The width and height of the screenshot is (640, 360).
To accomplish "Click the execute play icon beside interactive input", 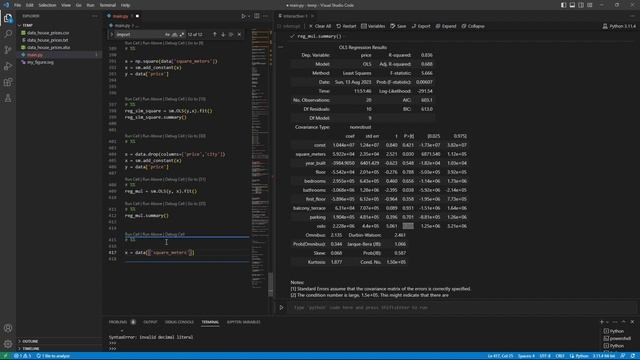I will (281, 307).
